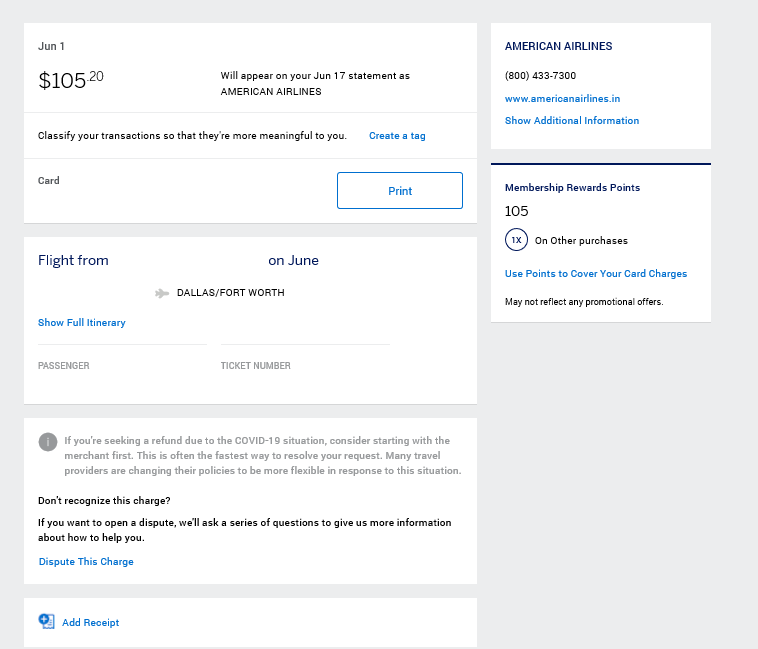This screenshot has height=649, width=758.
Task: Click the 1X rewards multiplier badge
Action: pos(516,240)
